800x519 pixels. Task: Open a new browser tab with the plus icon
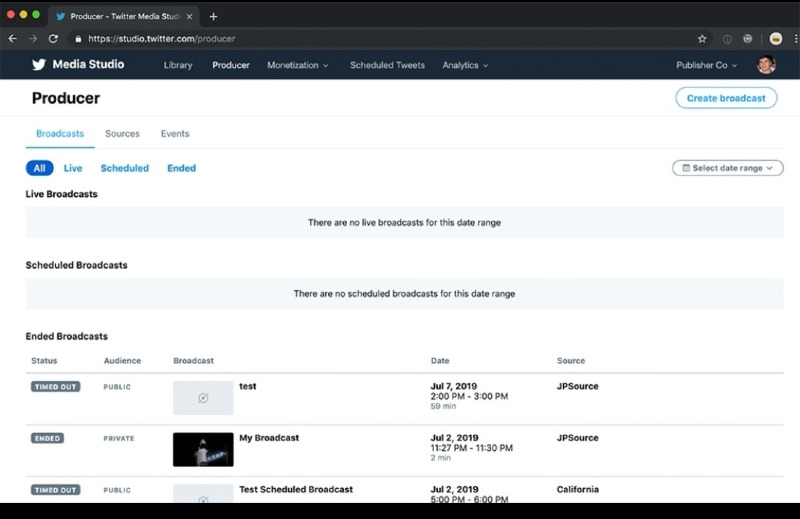click(213, 16)
